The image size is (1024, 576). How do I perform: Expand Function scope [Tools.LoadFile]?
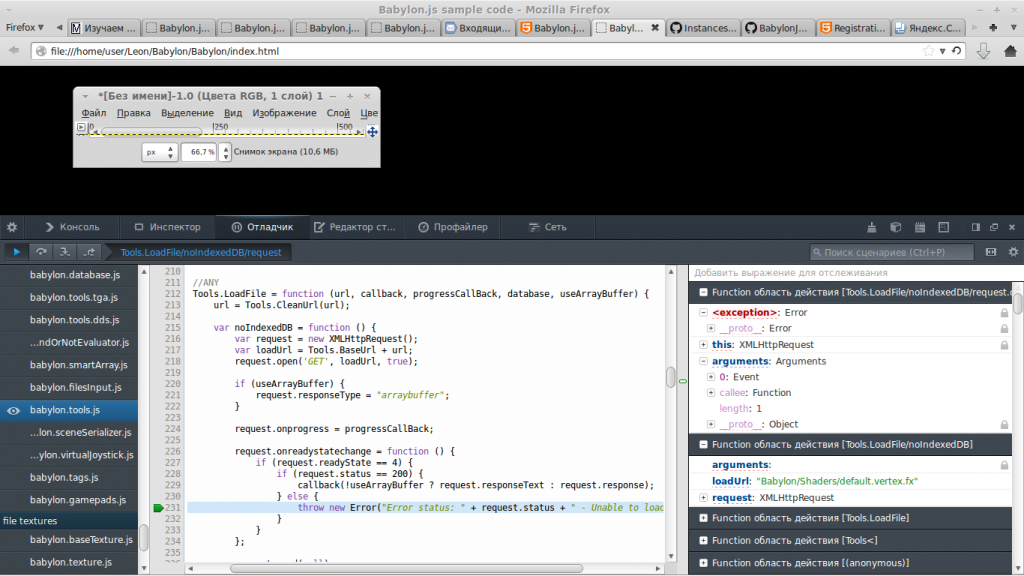pyautogui.click(x=703, y=518)
